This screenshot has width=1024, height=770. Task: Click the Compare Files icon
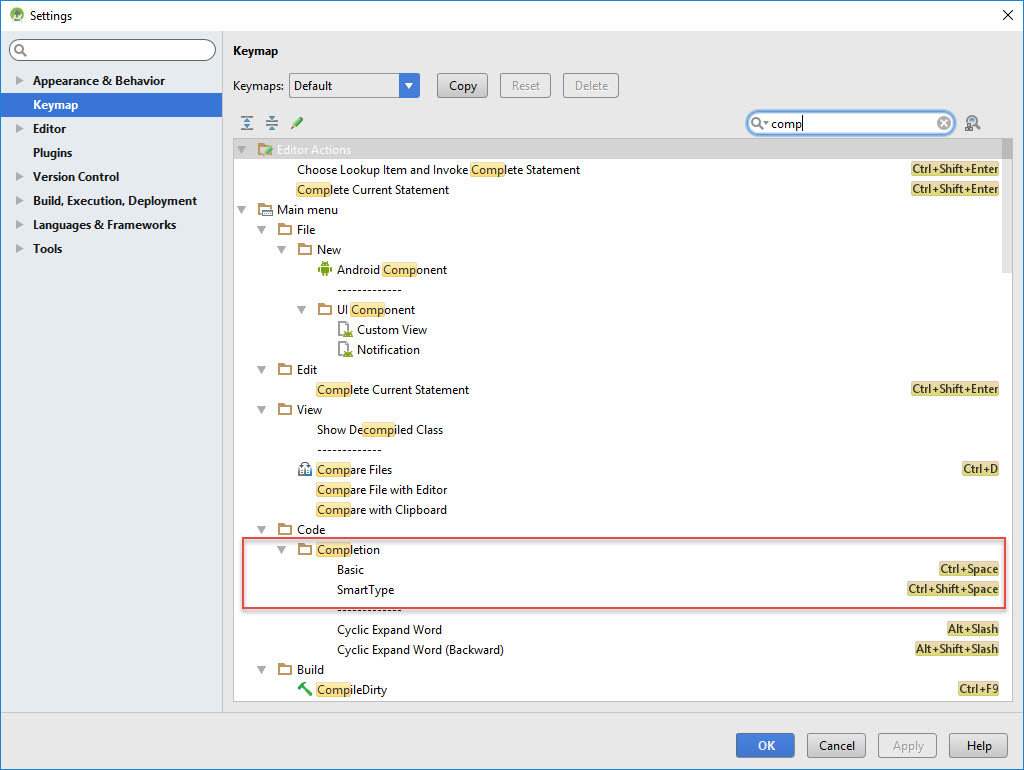[x=305, y=470]
